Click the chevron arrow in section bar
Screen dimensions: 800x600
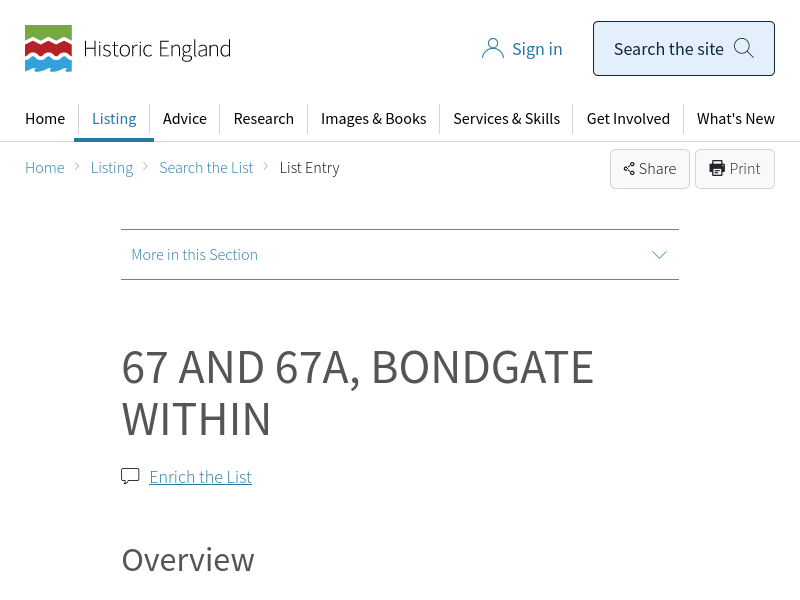(659, 254)
